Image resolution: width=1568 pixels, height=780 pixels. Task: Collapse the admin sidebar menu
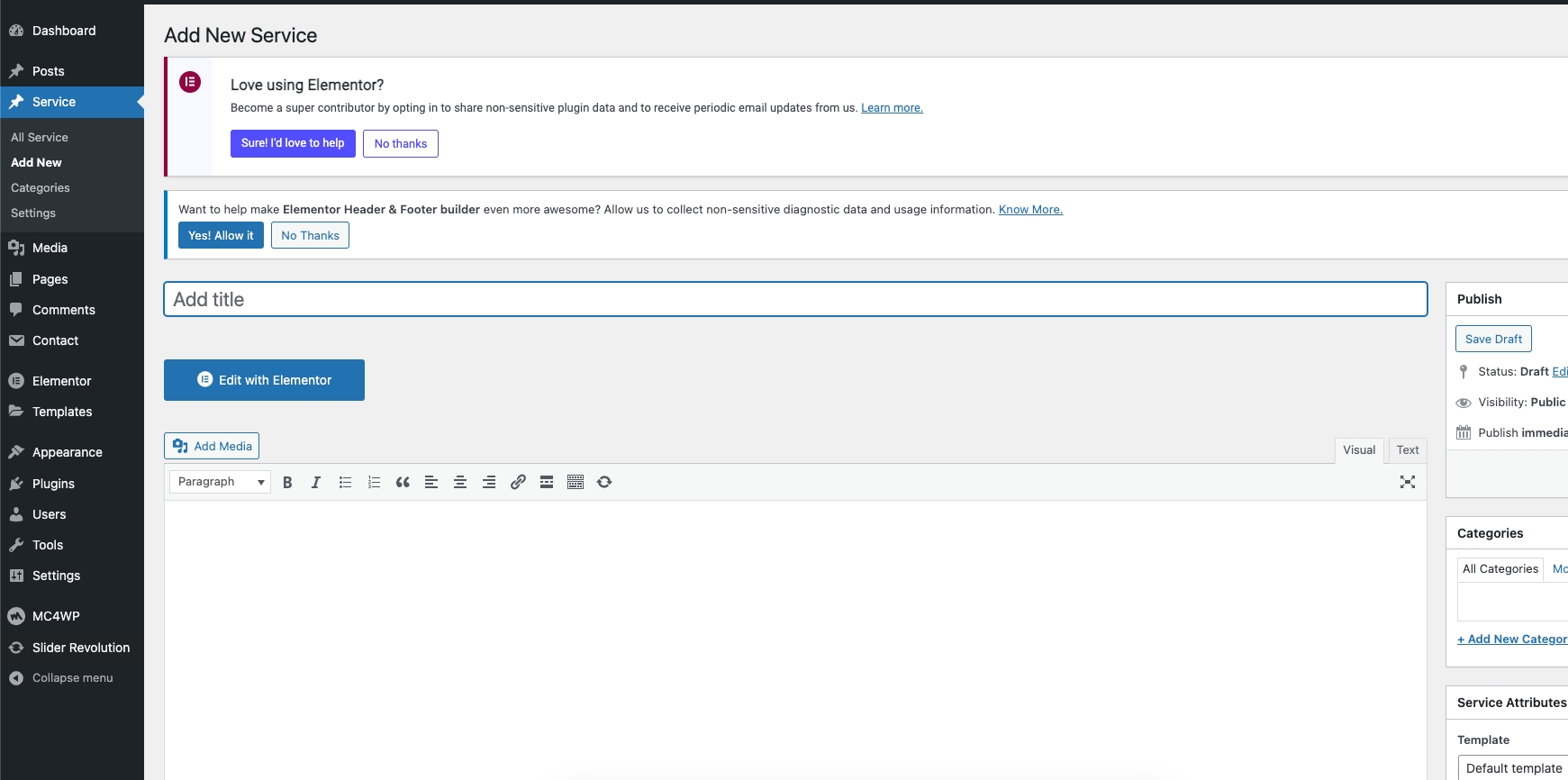tap(72, 678)
